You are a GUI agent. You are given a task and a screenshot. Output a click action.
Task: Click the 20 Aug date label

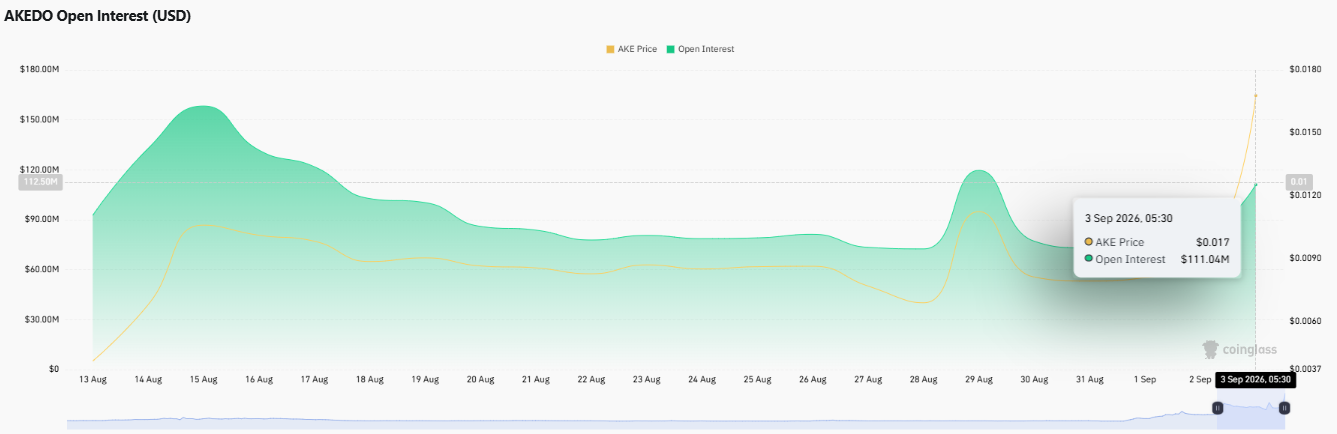[x=480, y=380]
